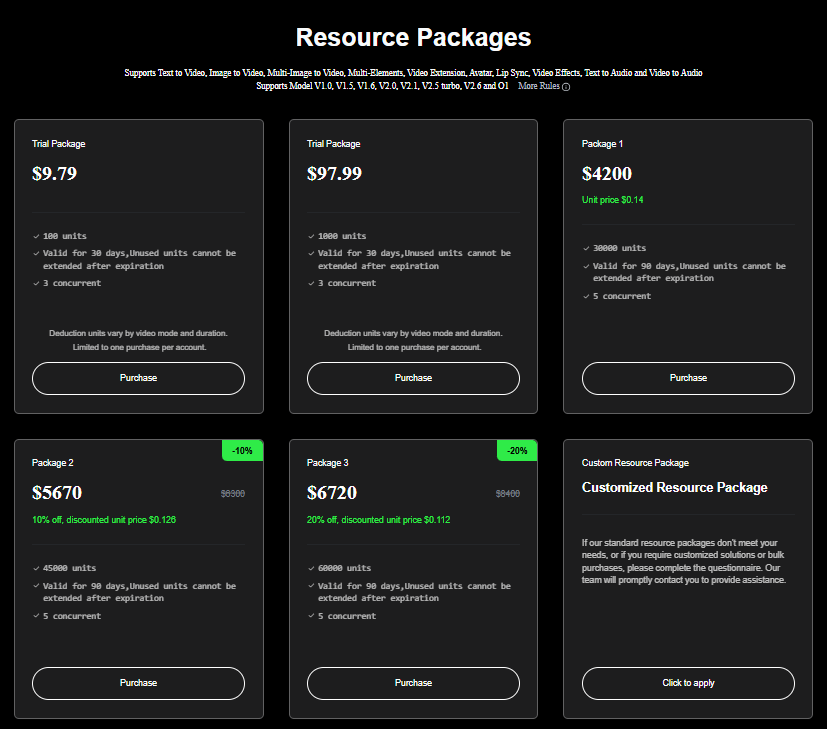Click the -20% discount badge on Package 3
Image resolution: width=827 pixels, height=729 pixels.
coord(517,450)
